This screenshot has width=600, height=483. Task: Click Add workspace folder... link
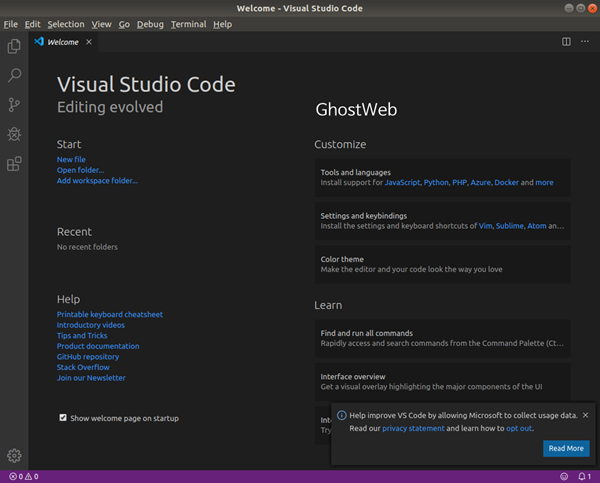pos(97,181)
